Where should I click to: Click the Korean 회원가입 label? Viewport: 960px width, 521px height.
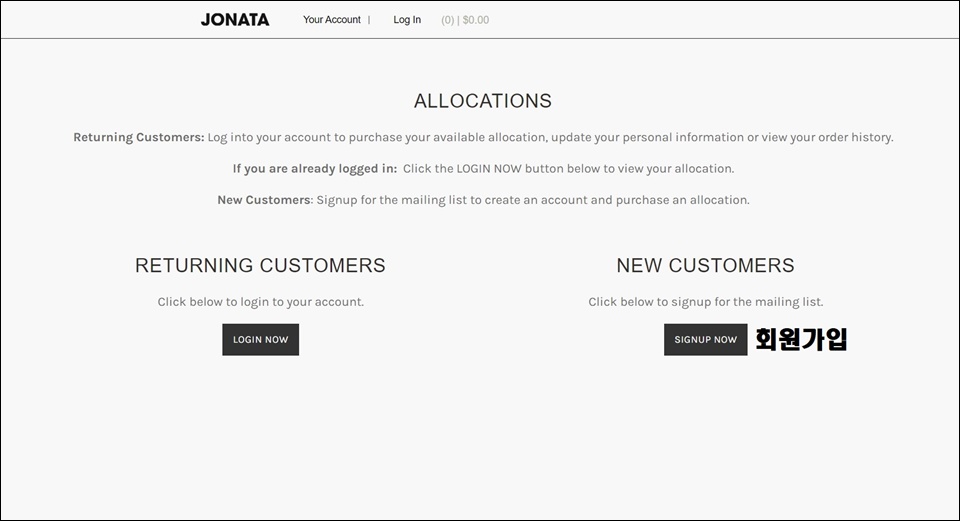[x=801, y=339]
